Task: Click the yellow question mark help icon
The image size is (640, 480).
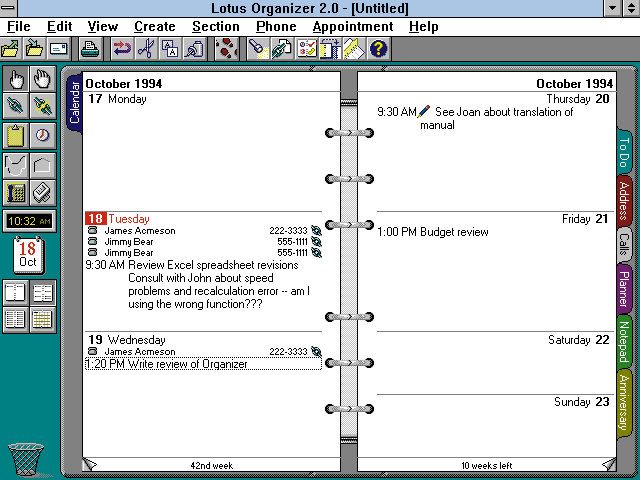Action: point(378,48)
